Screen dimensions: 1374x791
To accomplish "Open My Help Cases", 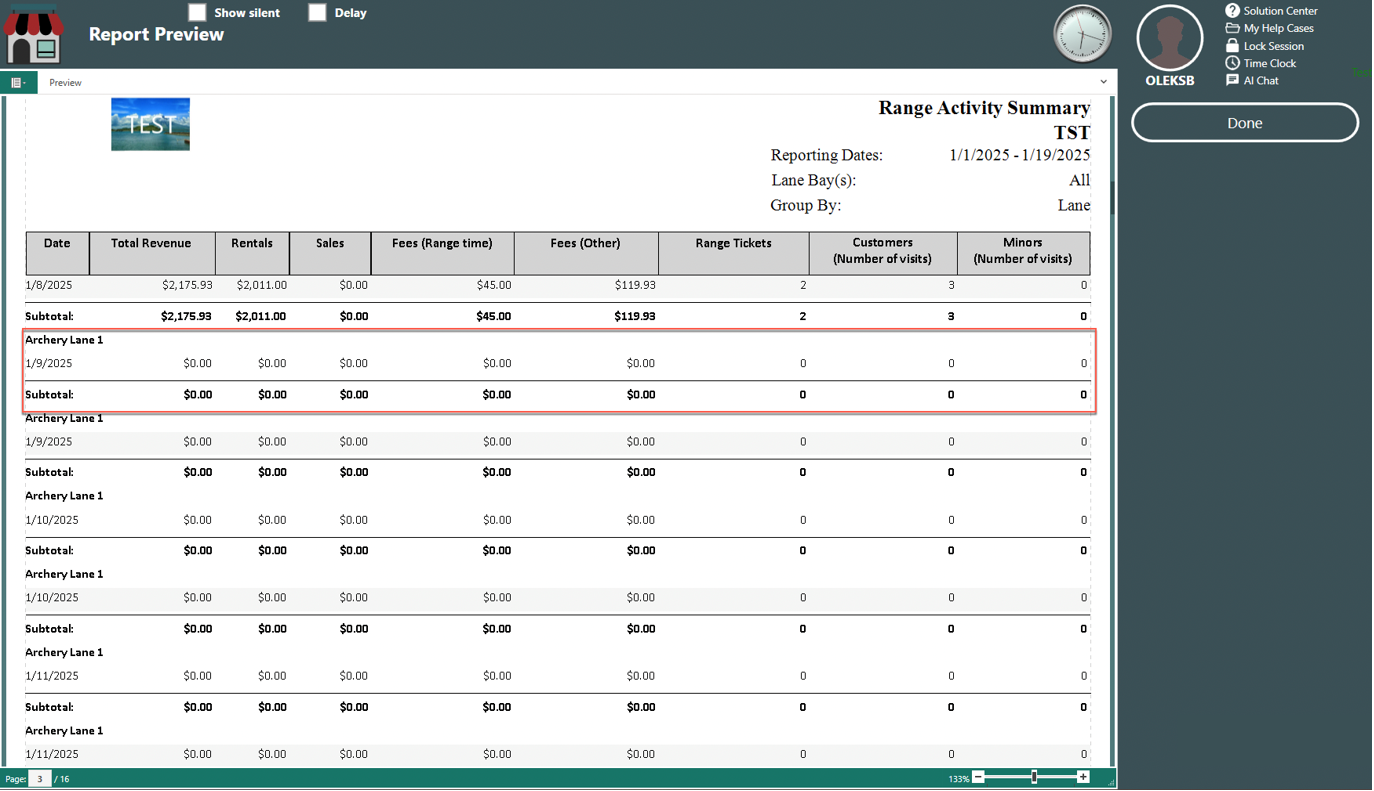I will point(1270,28).
